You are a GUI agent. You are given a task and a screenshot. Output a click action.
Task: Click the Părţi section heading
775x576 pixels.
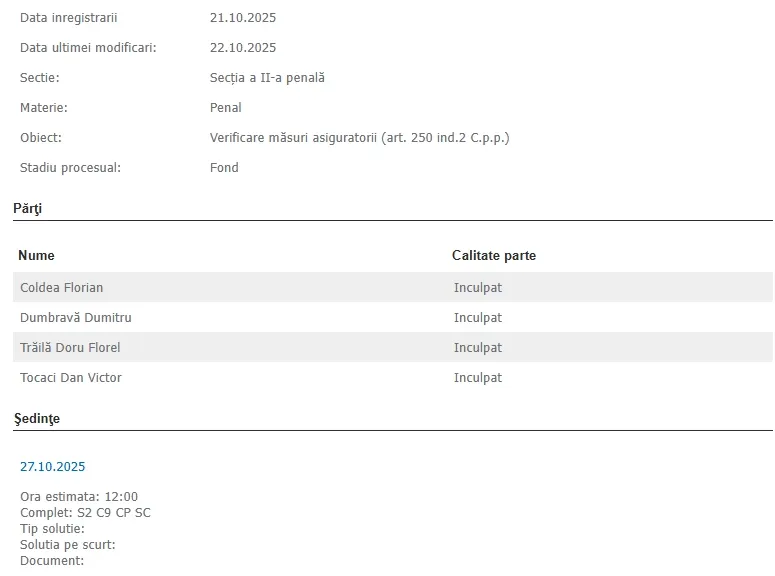[x=28, y=209]
